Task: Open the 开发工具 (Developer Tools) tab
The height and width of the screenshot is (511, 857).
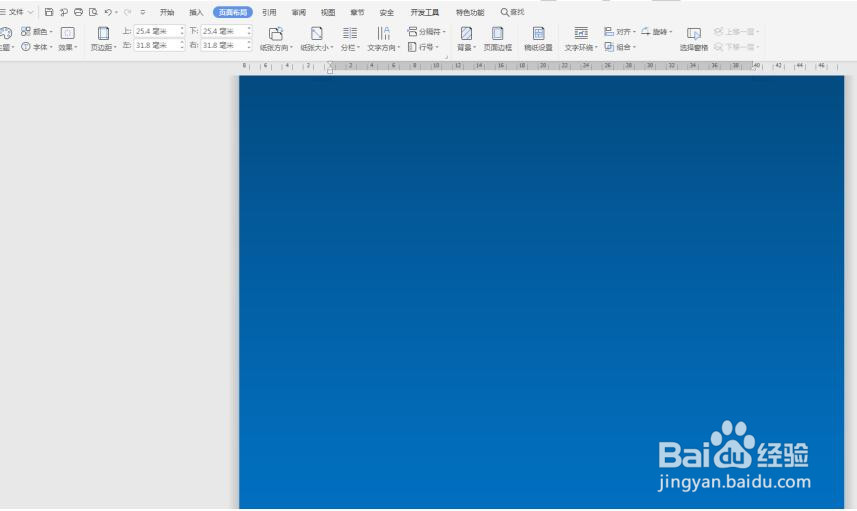Action: pyautogui.click(x=425, y=12)
